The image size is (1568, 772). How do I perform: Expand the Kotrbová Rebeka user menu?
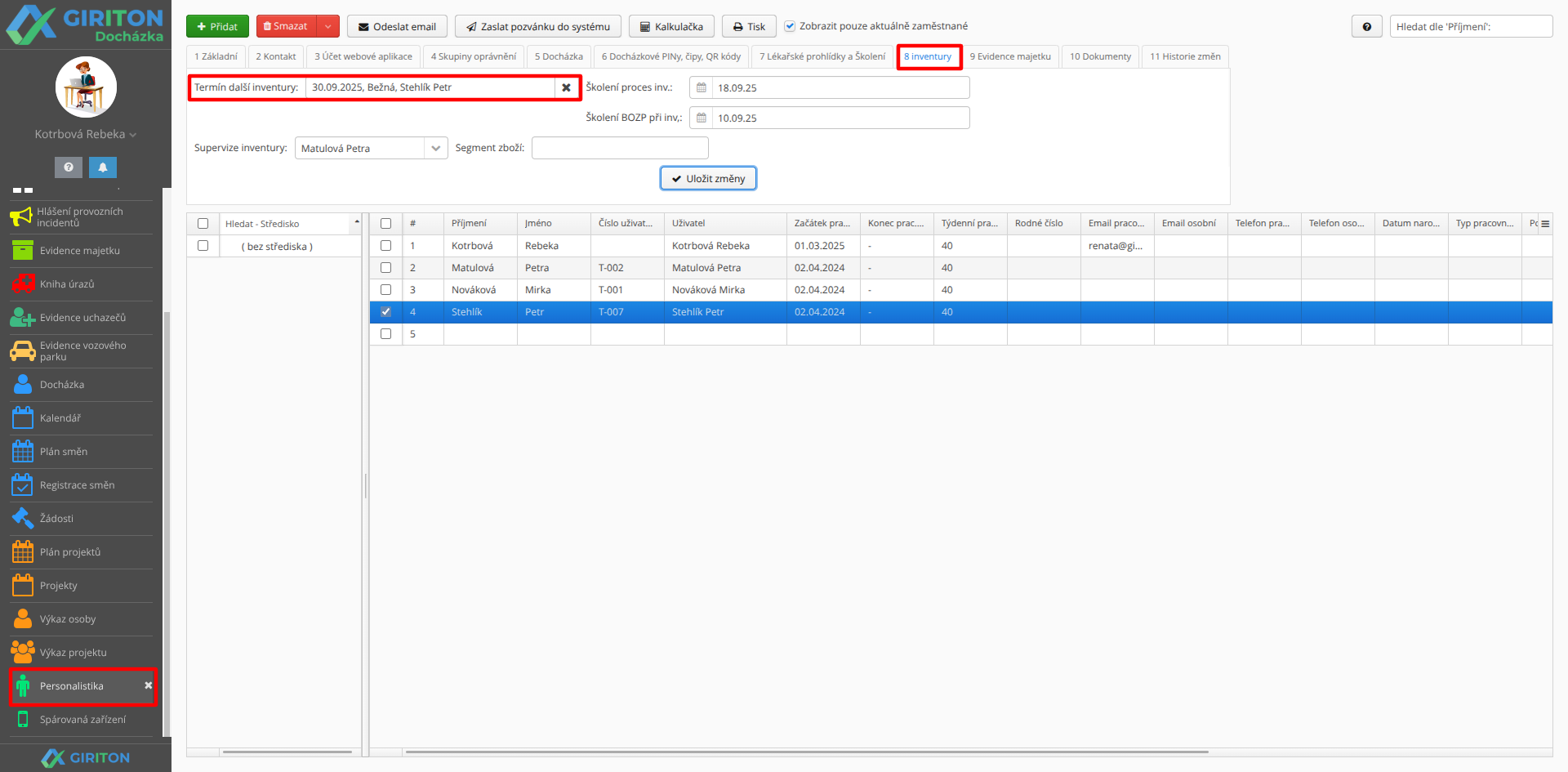click(x=86, y=134)
